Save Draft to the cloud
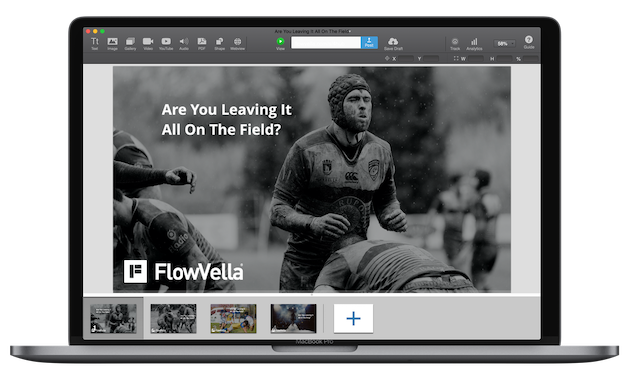The height and width of the screenshot is (371, 628). 393,44
